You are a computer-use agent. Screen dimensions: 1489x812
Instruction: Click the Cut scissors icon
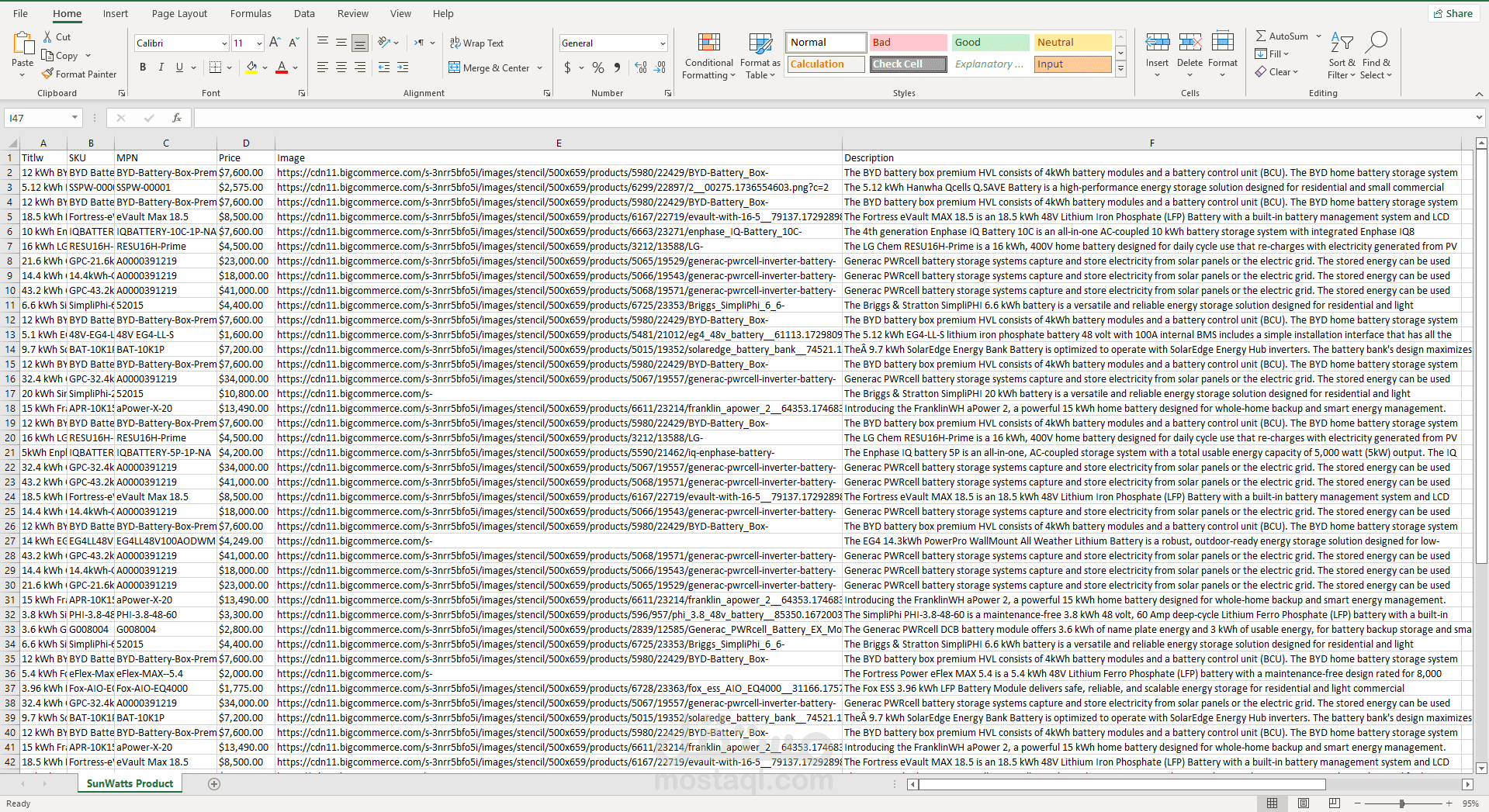pos(48,36)
